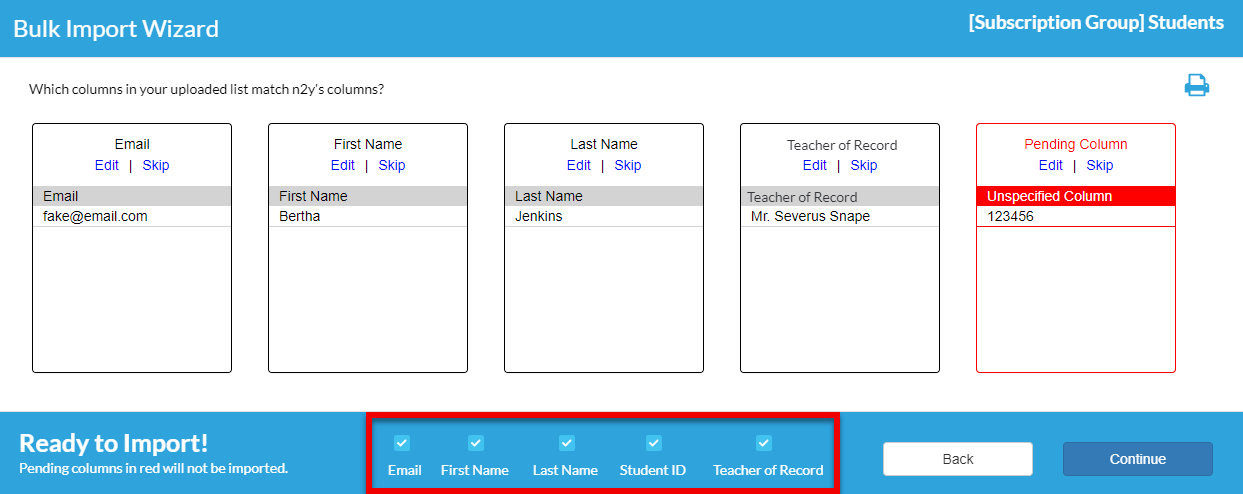This screenshot has width=1243, height=494.
Task: Click the Continue button
Action: (x=1138, y=459)
